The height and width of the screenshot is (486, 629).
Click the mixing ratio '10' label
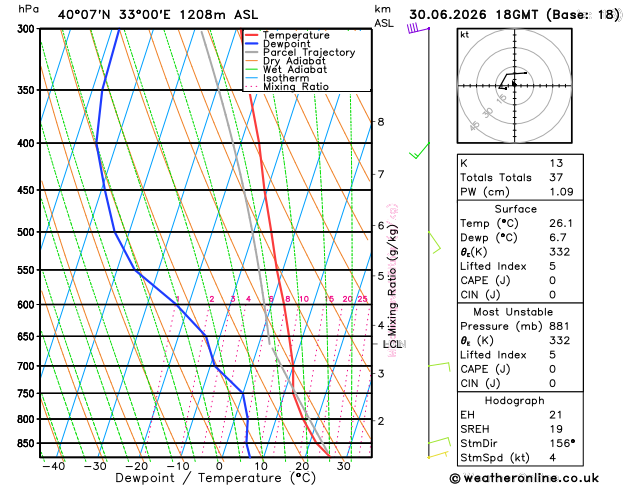(304, 299)
